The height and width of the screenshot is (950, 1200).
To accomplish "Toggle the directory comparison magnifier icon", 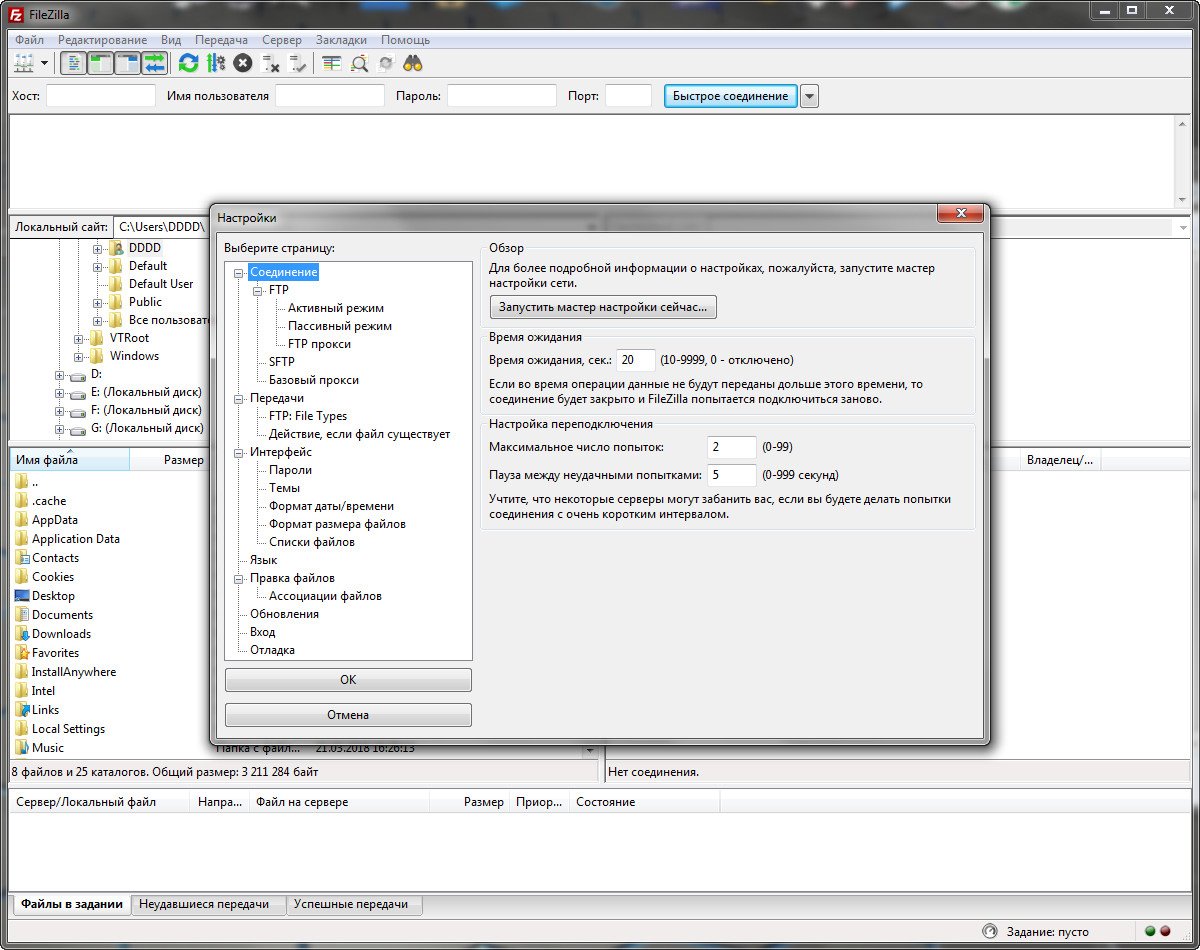I will pyautogui.click(x=359, y=63).
